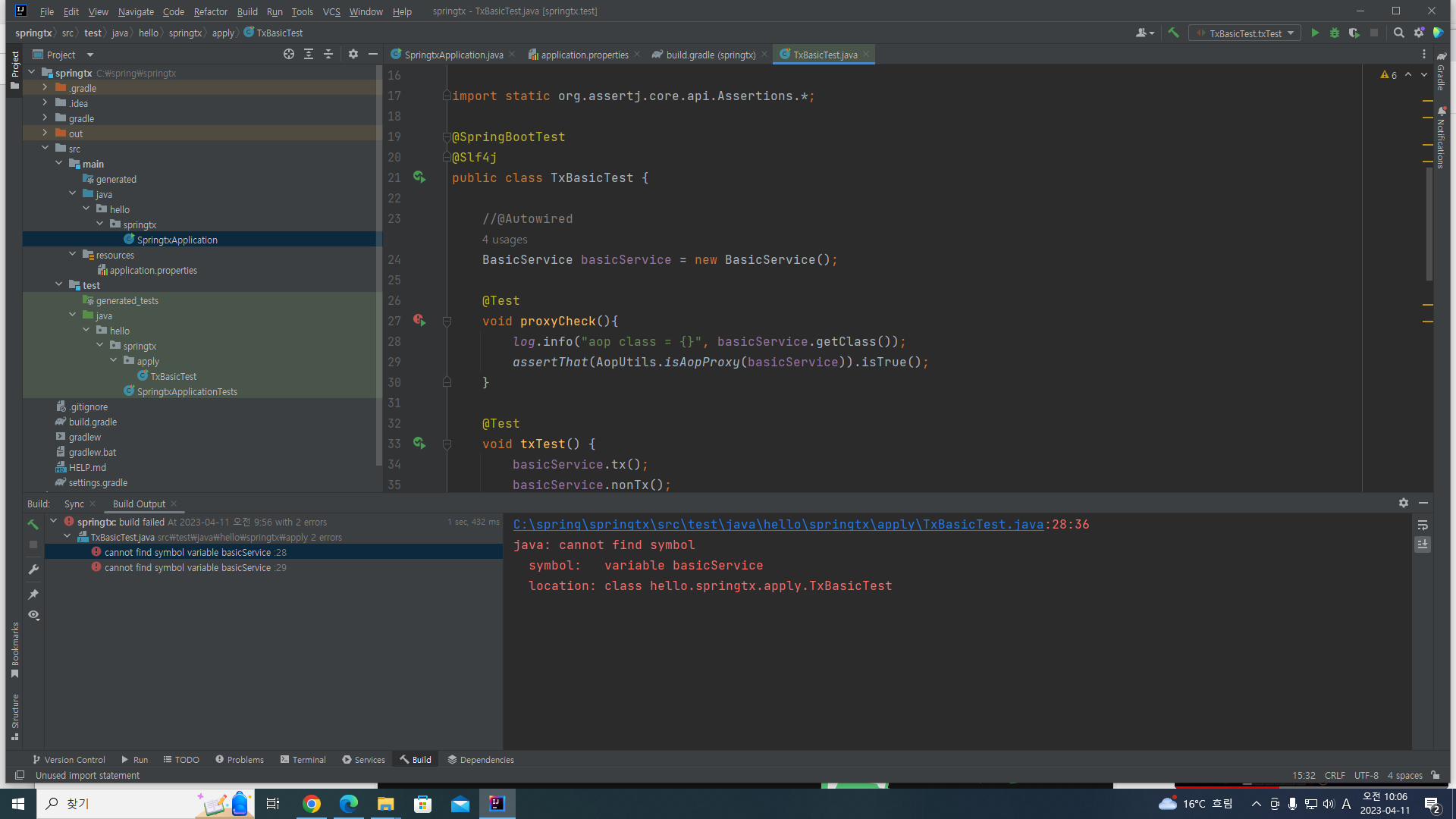Switch to SpringtxApplication.java editor tab

click(x=453, y=55)
